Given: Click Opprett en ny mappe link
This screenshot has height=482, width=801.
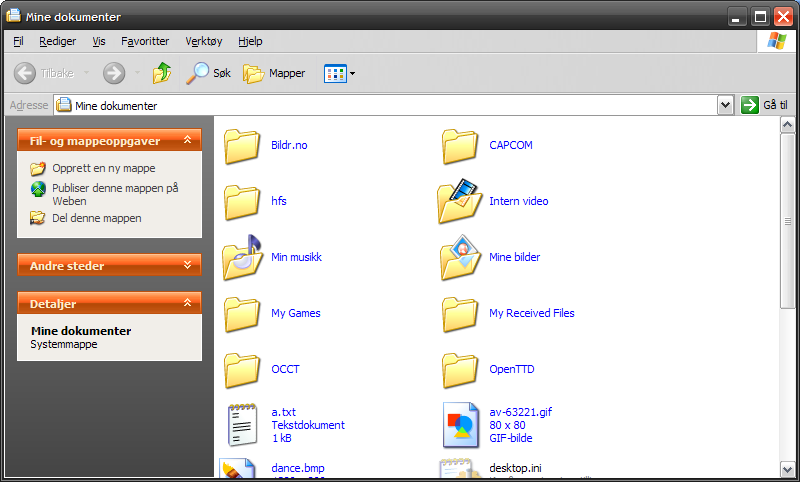Looking at the screenshot, I should point(104,168).
